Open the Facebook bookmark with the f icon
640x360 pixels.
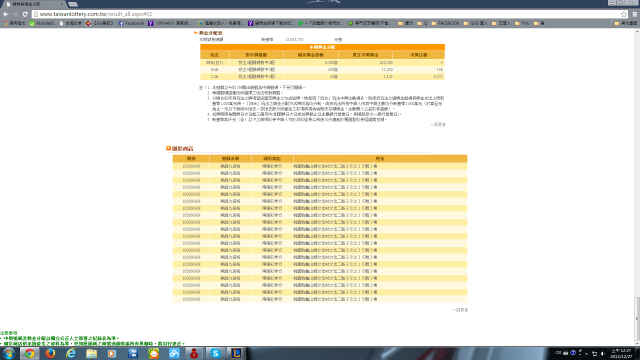coord(131,23)
